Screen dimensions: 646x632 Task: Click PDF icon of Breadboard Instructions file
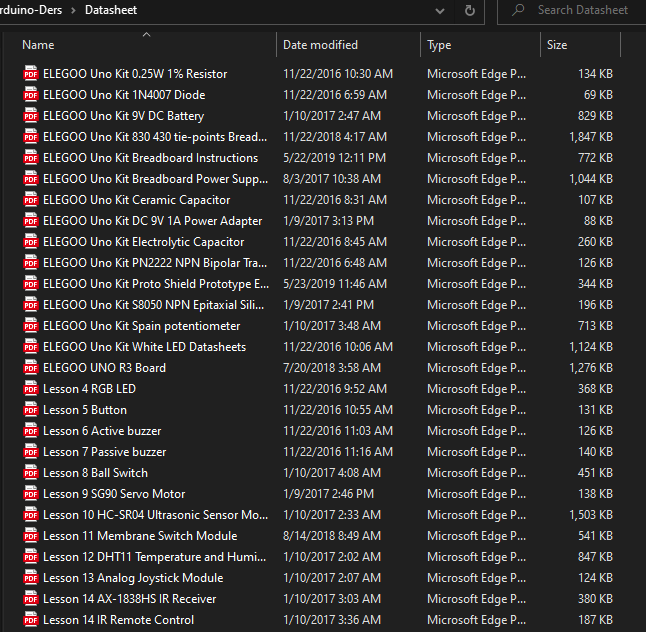(31, 158)
